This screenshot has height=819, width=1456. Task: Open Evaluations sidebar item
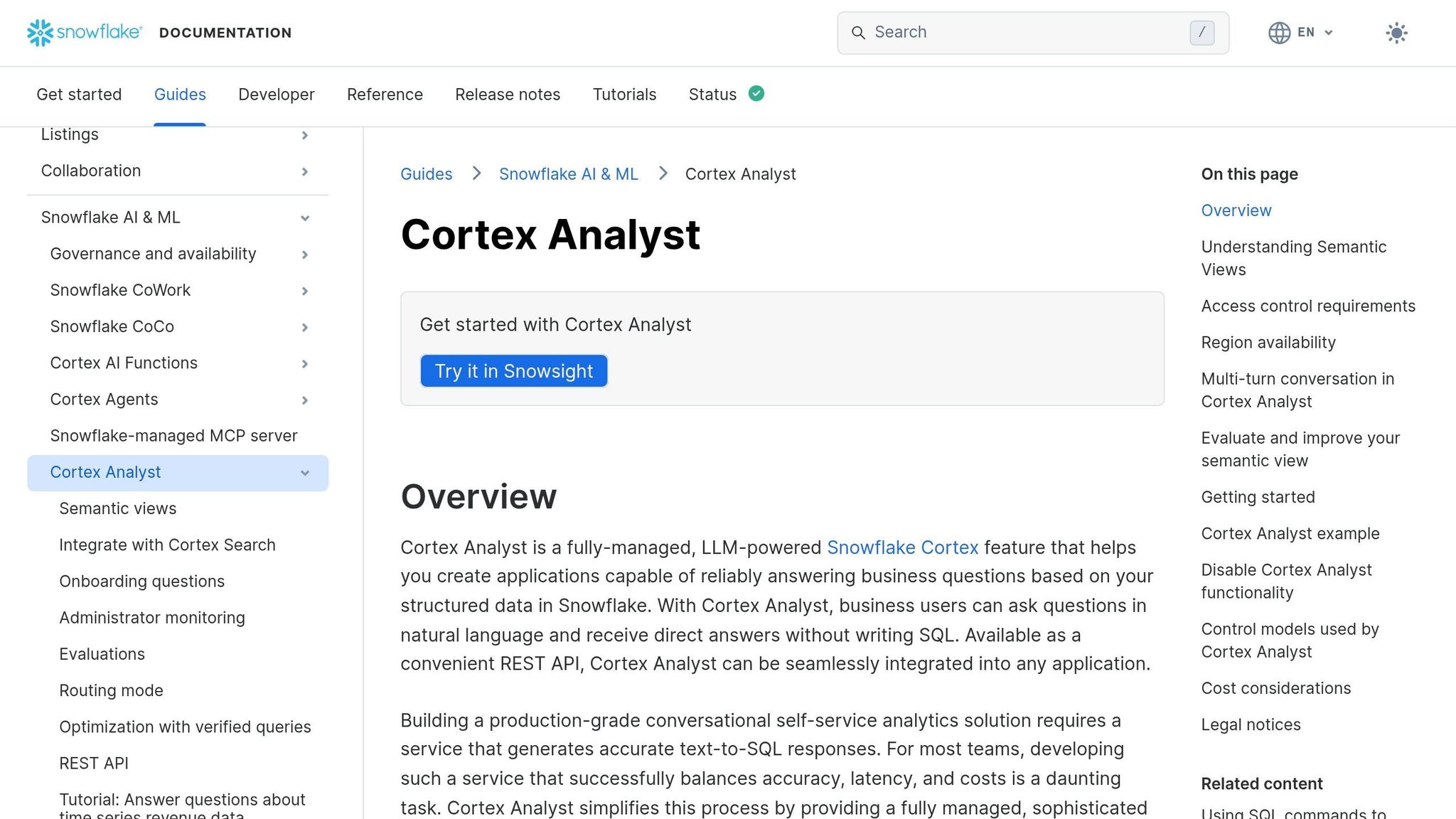pos(102,654)
